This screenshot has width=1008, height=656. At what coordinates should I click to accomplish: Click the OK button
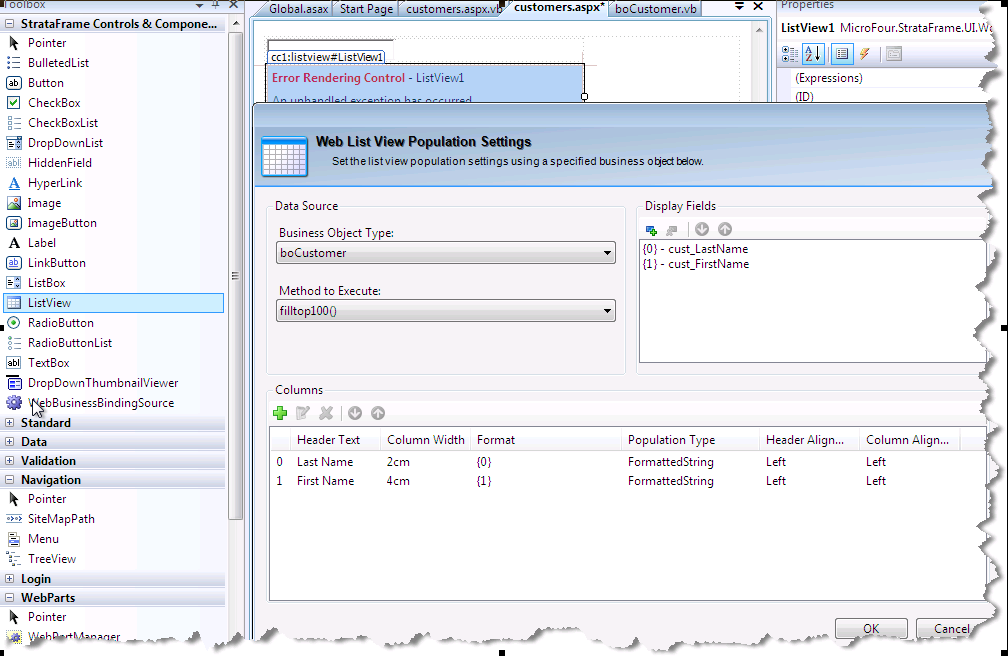coord(871,629)
